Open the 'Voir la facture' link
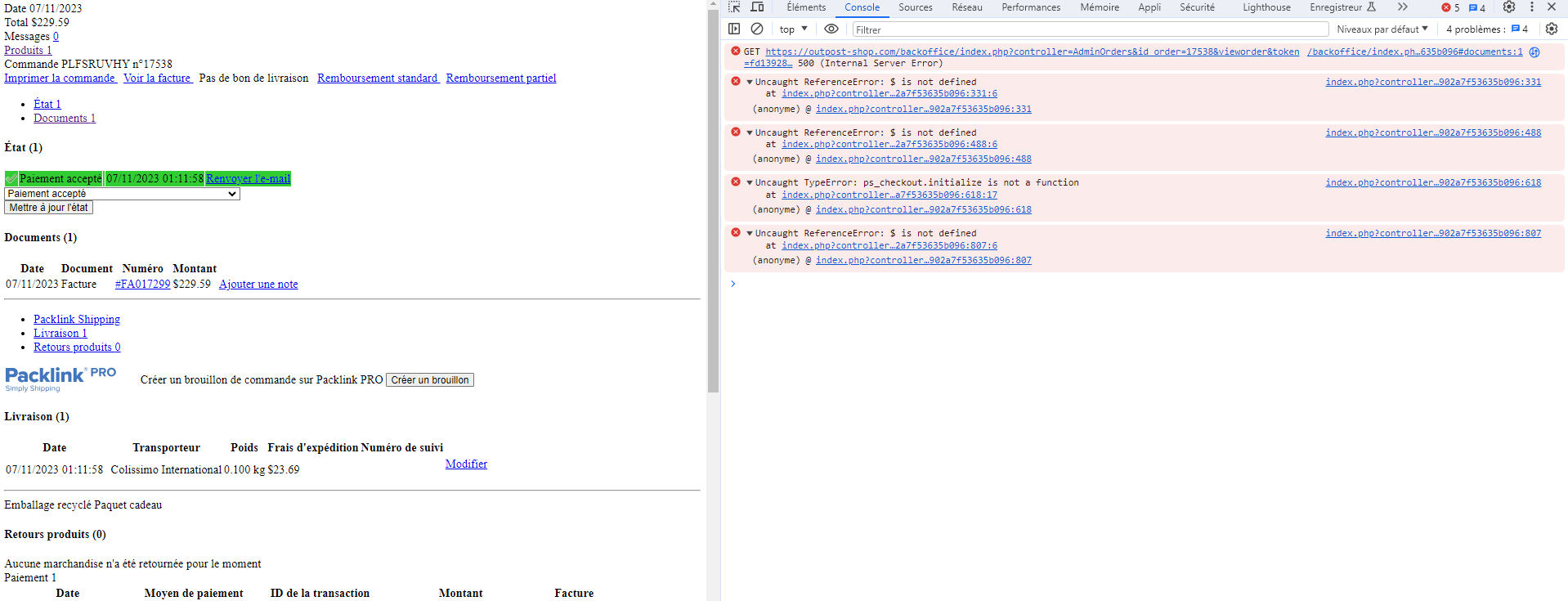1568x601 pixels. pyautogui.click(x=157, y=78)
